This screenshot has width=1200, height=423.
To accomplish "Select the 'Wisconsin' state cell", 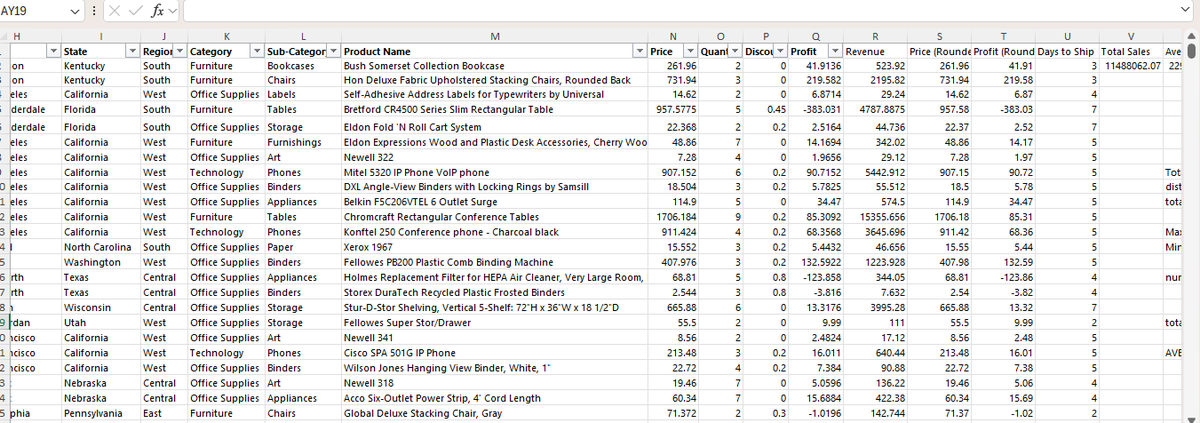I will pyautogui.click(x=100, y=307).
